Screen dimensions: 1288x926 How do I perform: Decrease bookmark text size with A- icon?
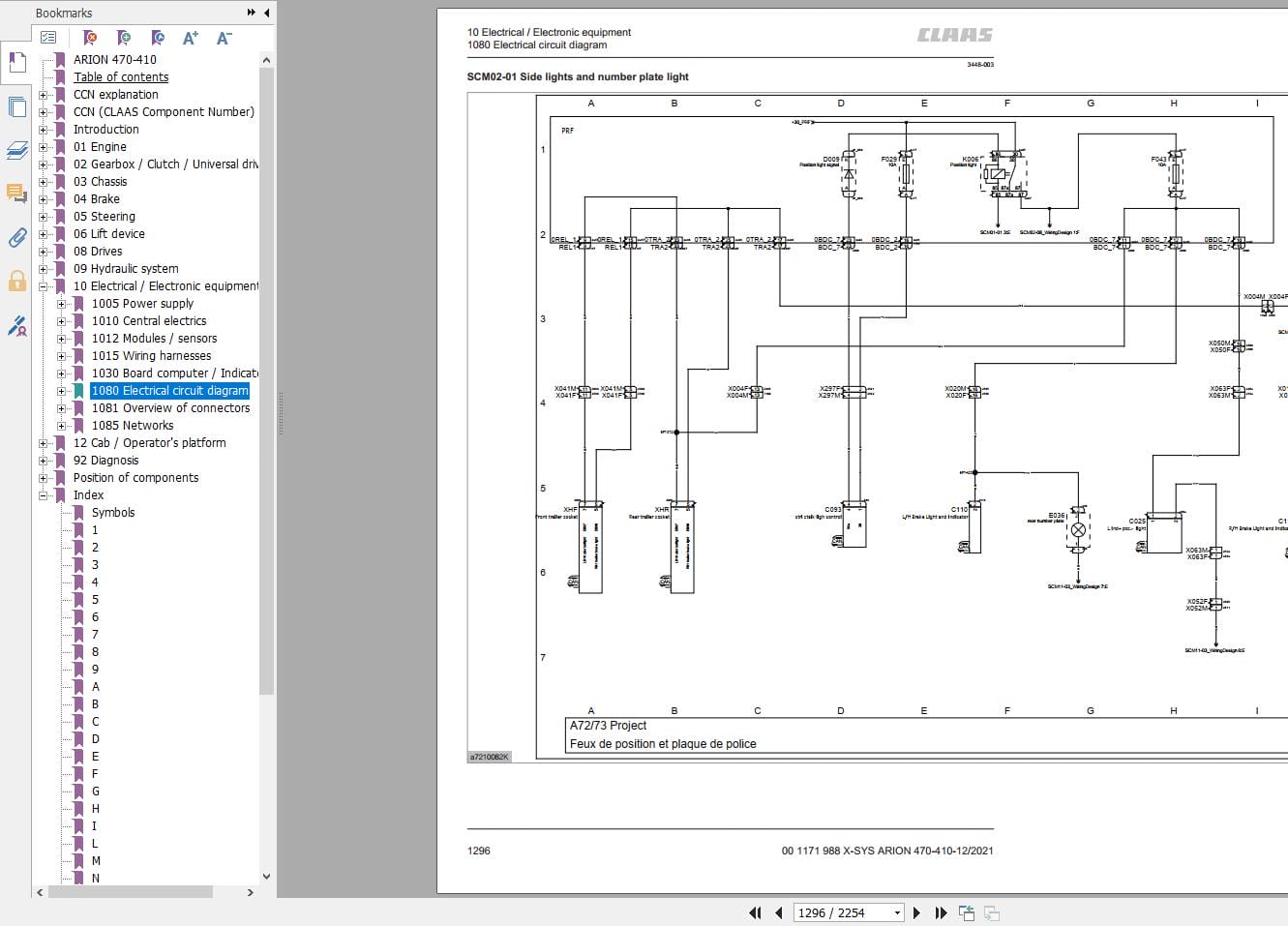click(x=224, y=38)
